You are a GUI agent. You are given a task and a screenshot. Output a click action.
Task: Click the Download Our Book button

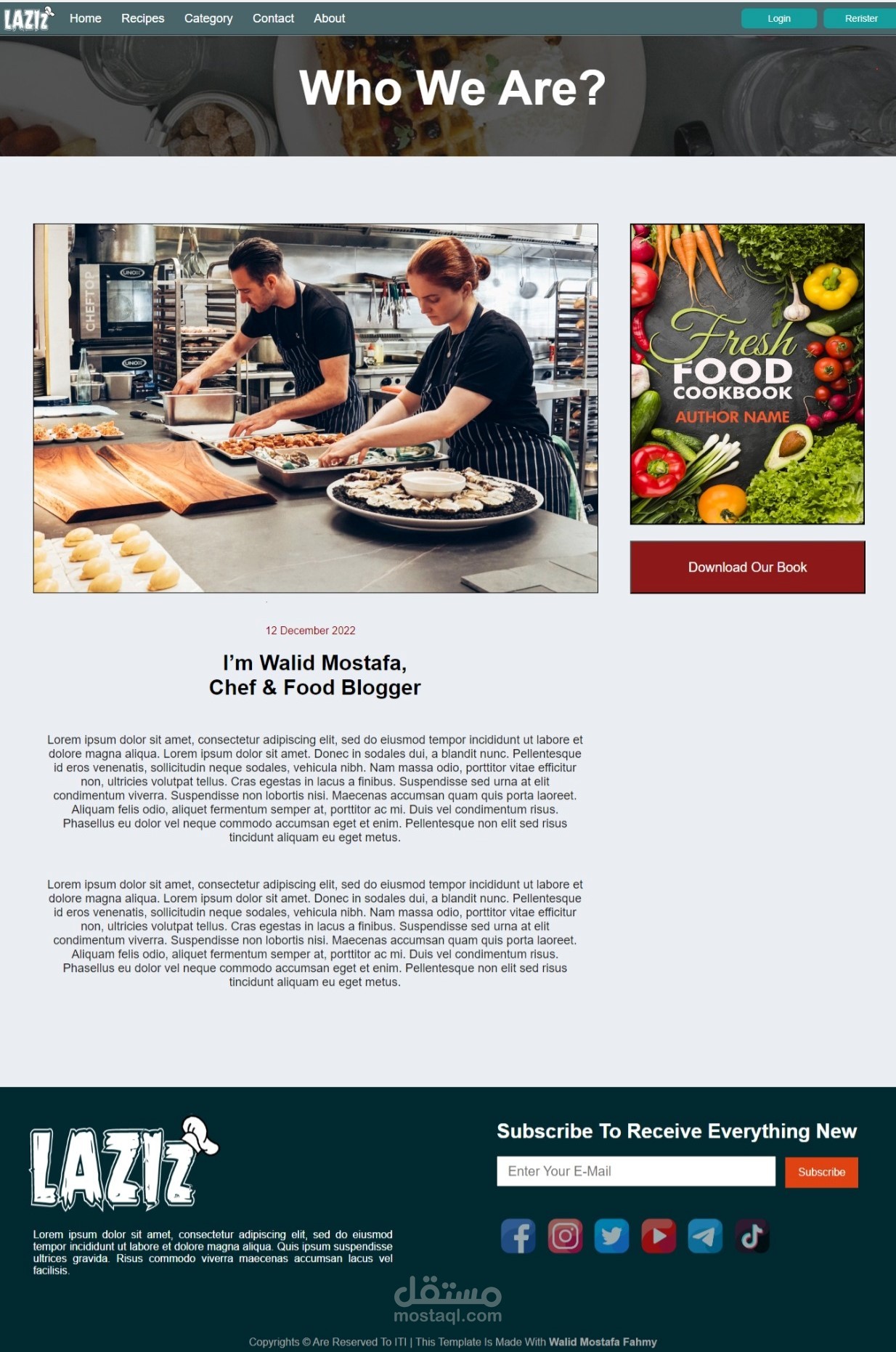coord(747,567)
